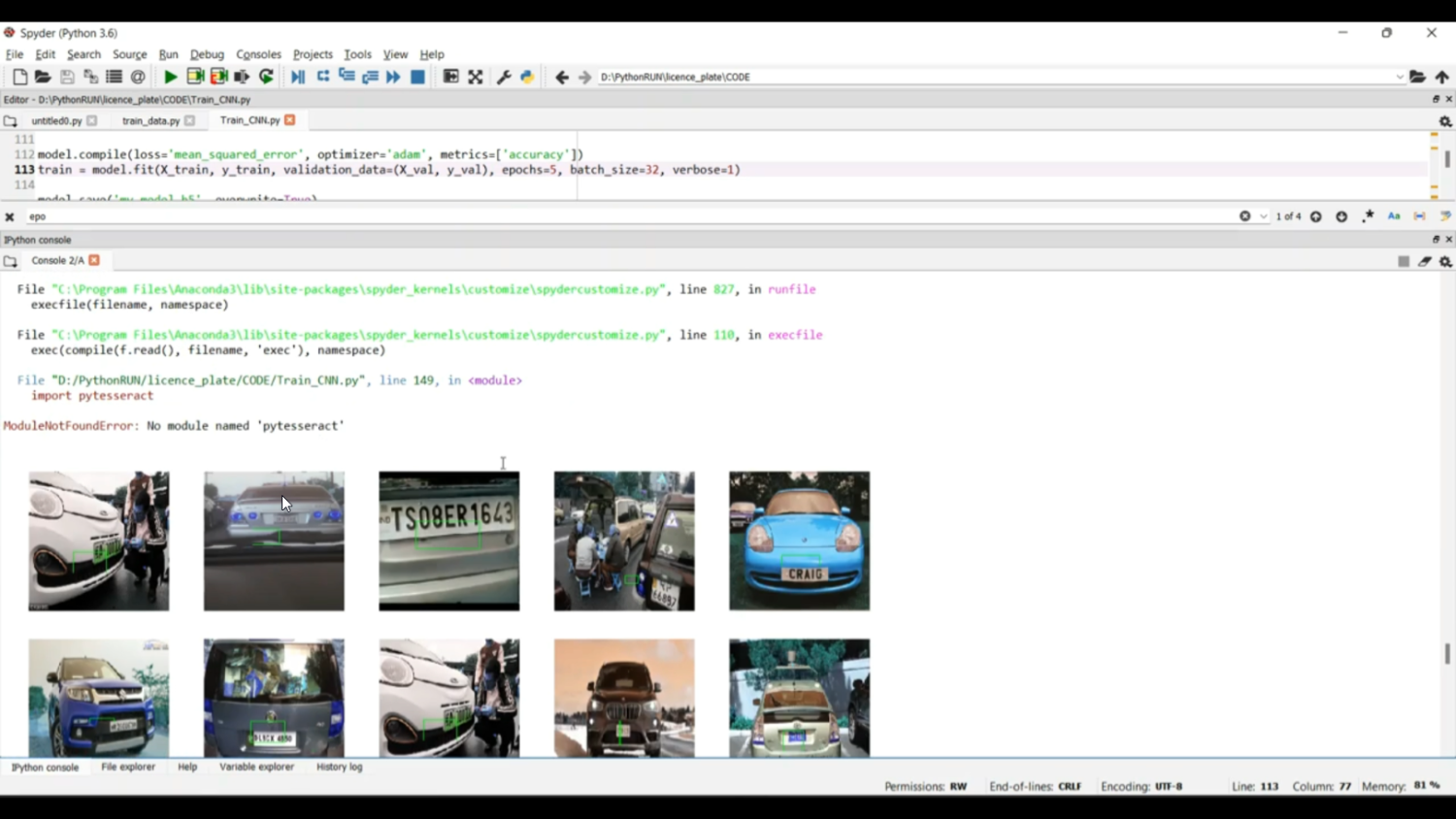Open the Debug menu
1456x819 pixels.
click(x=206, y=54)
